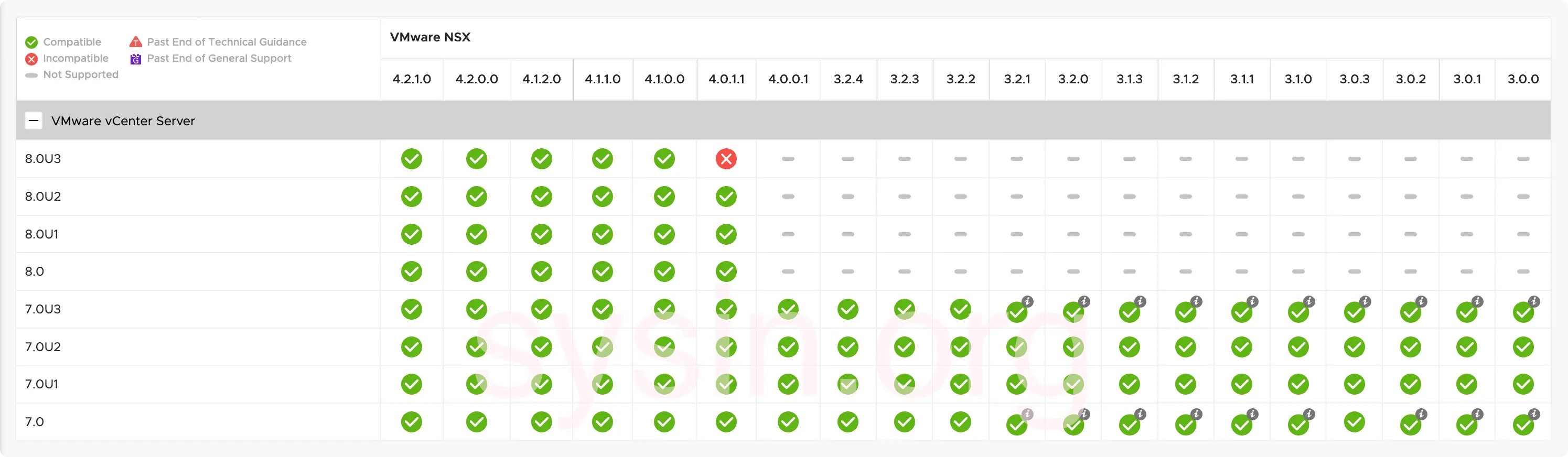Screen dimensions: 1568x457
Task: Click the info badge for 7.0U3 and NSX 3.2.1
Action: [1027, 301]
